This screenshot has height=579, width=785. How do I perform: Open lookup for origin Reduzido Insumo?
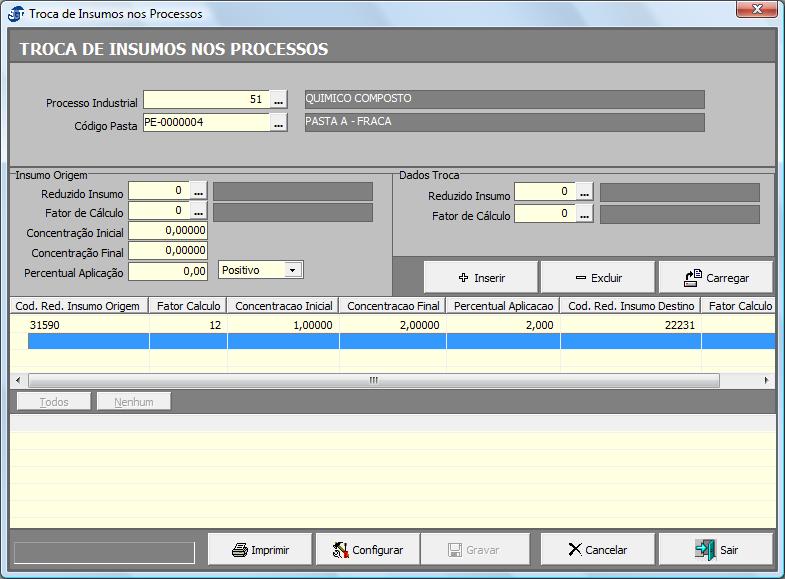pos(199,191)
